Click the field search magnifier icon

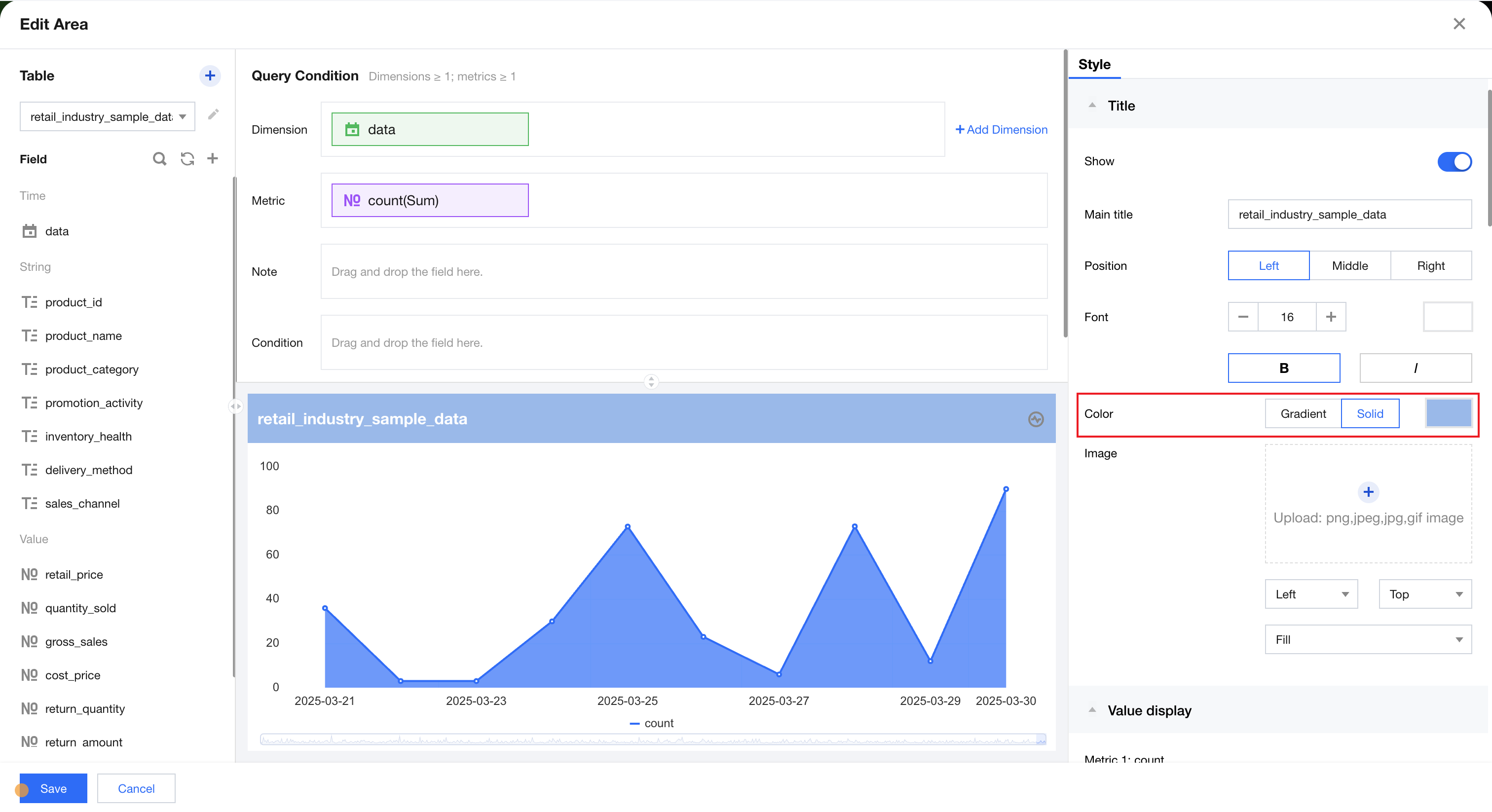coord(159,159)
